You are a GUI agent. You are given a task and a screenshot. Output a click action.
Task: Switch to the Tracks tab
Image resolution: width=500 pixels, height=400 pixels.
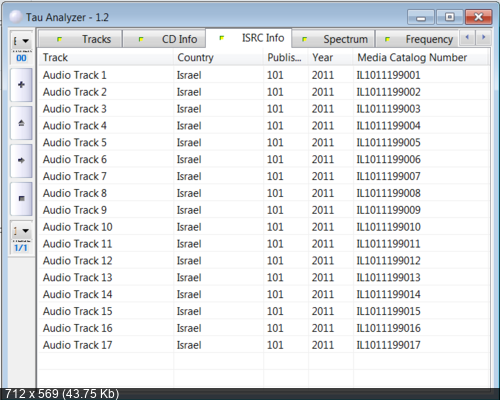coord(80,39)
